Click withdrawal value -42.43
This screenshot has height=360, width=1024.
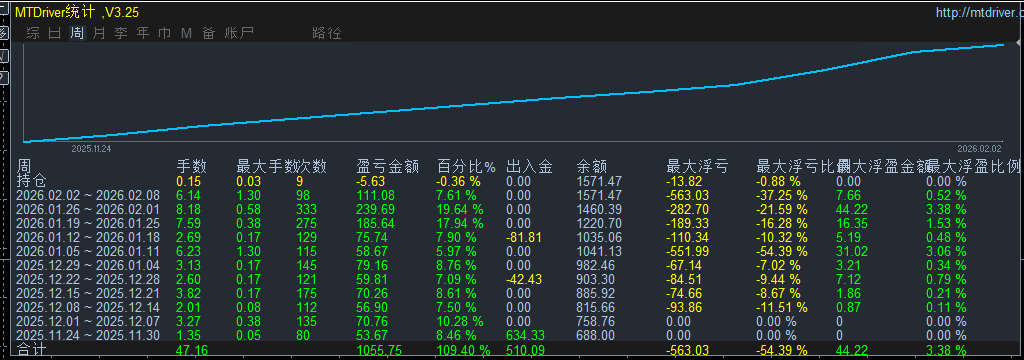click(524, 280)
